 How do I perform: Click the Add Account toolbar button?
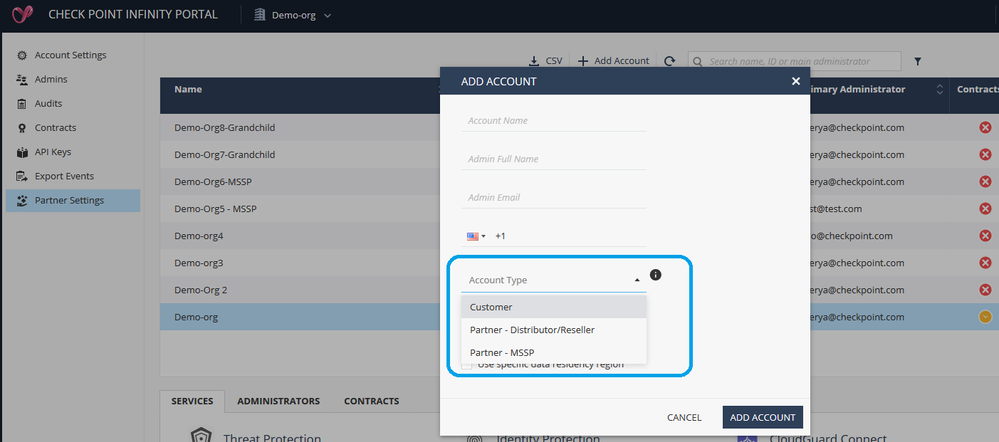614,61
